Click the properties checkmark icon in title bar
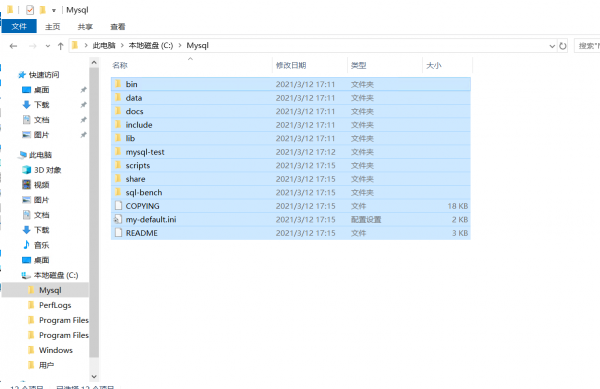The image size is (600, 389). tap(30, 10)
